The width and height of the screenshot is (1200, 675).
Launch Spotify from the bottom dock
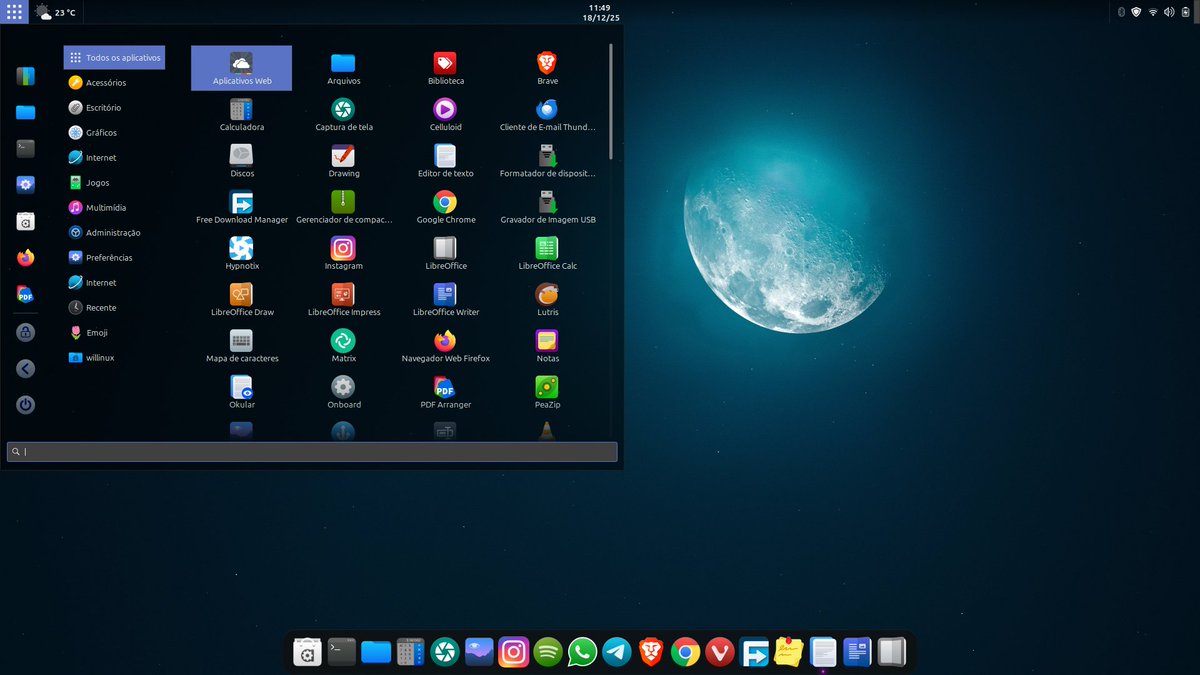tap(548, 653)
